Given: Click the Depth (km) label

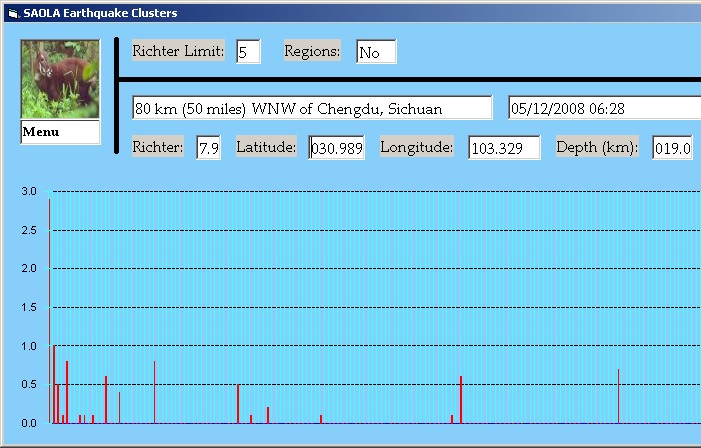Looking at the screenshot, I should 597,147.
